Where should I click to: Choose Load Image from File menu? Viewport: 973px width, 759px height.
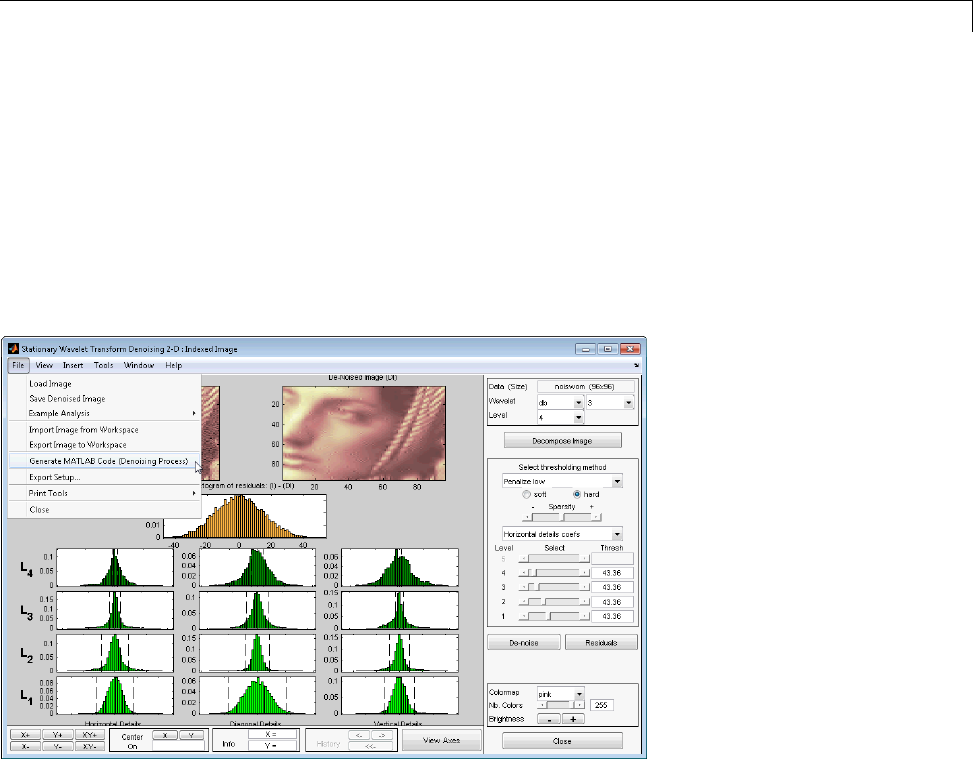click(104, 384)
